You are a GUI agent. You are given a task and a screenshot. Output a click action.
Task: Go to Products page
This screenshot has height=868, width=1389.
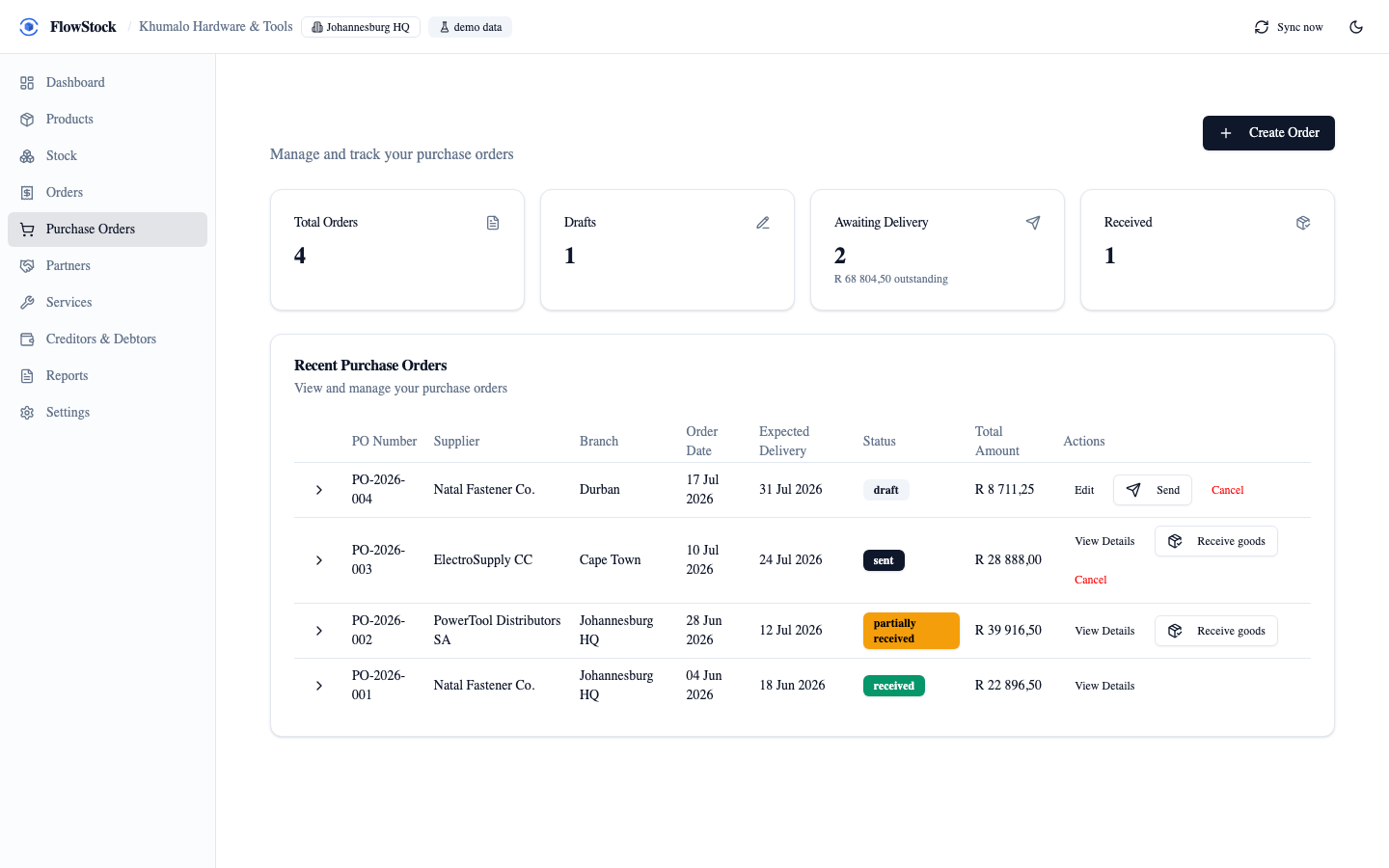click(107, 120)
